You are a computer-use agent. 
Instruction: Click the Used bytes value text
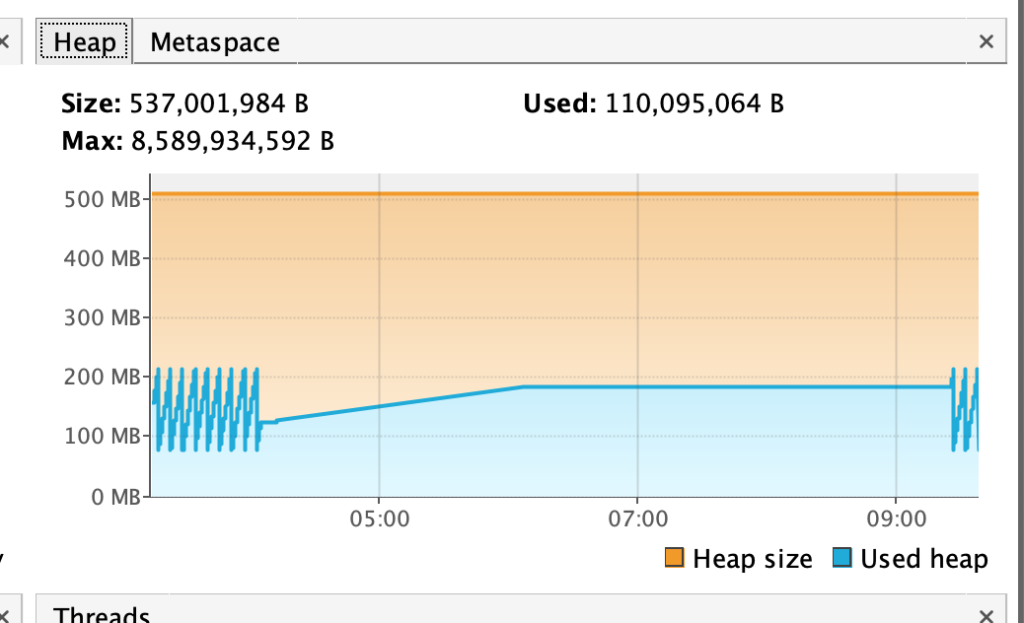pos(695,103)
